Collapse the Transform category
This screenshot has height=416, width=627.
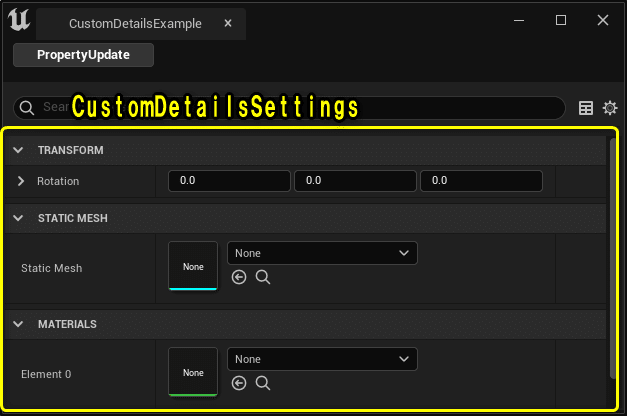pos(19,150)
